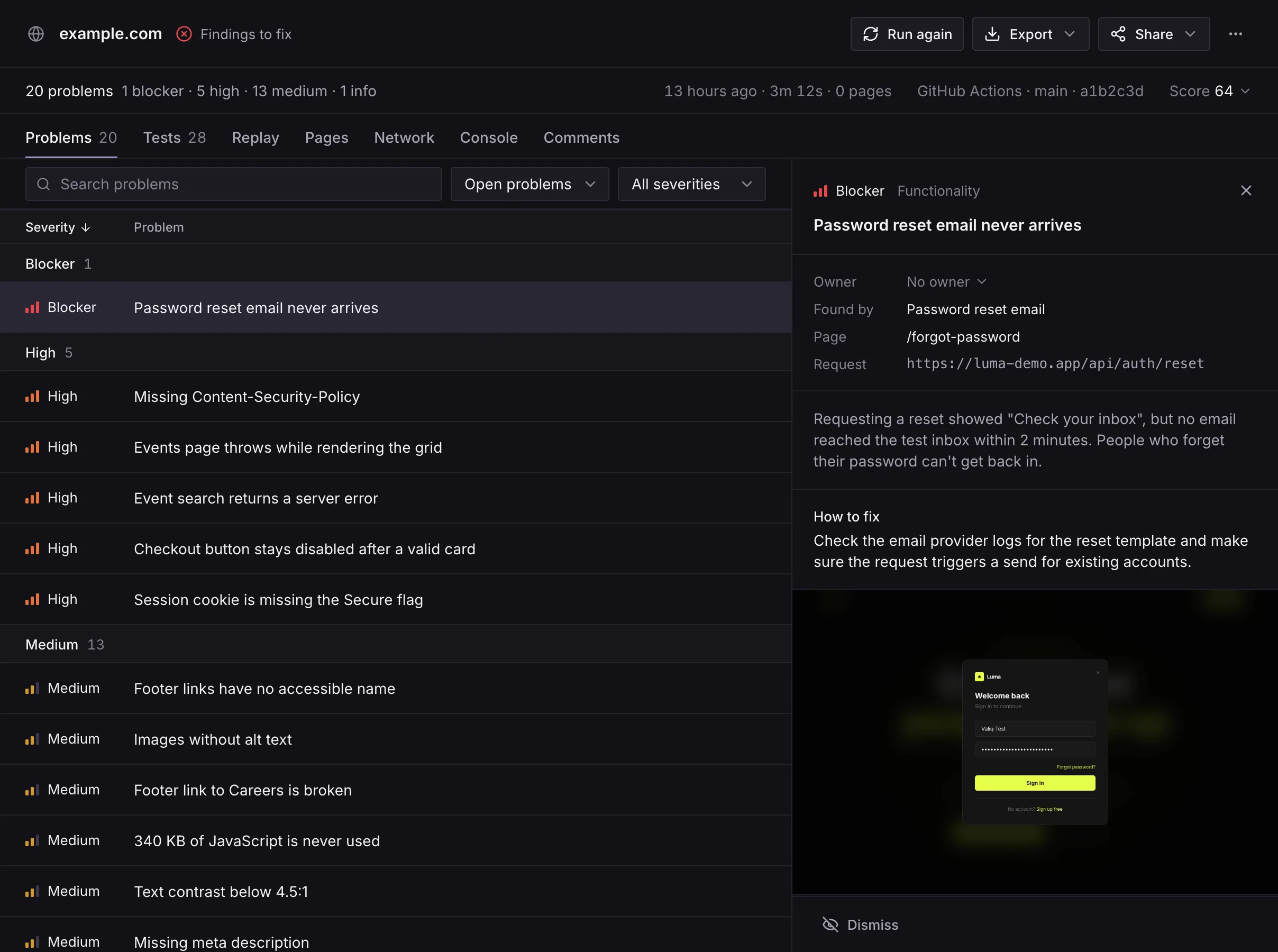
Task: Click the globe icon beside example.com
Action: coord(36,34)
